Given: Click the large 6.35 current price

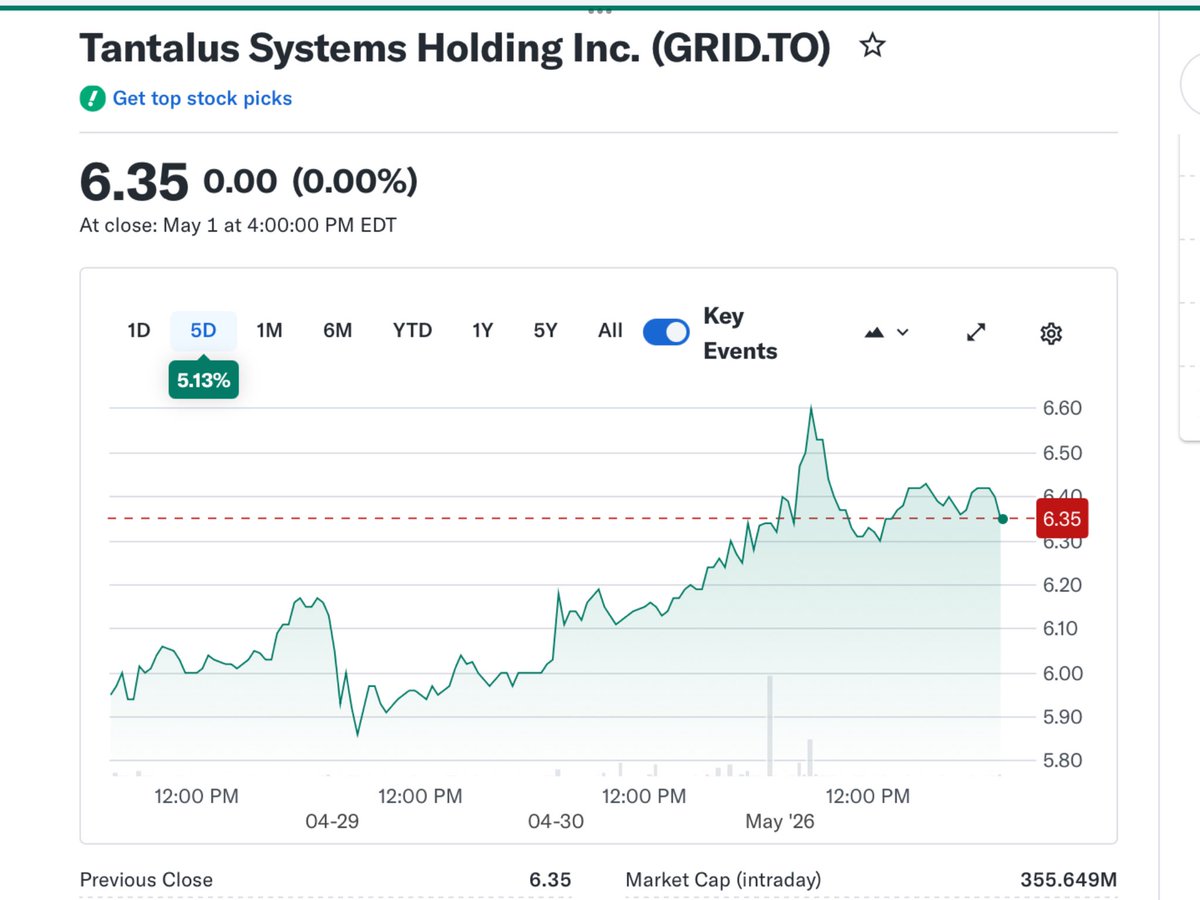Looking at the screenshot, I should pos(134,182).
